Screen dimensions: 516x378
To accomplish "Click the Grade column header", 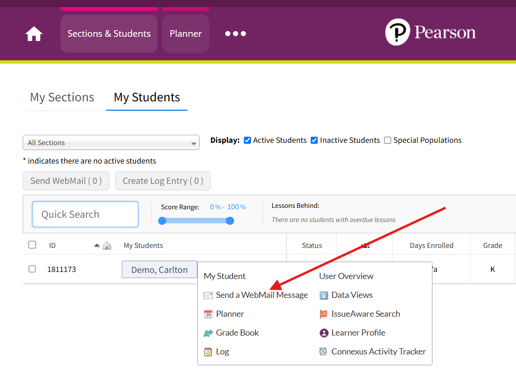I will coord(492,246).
